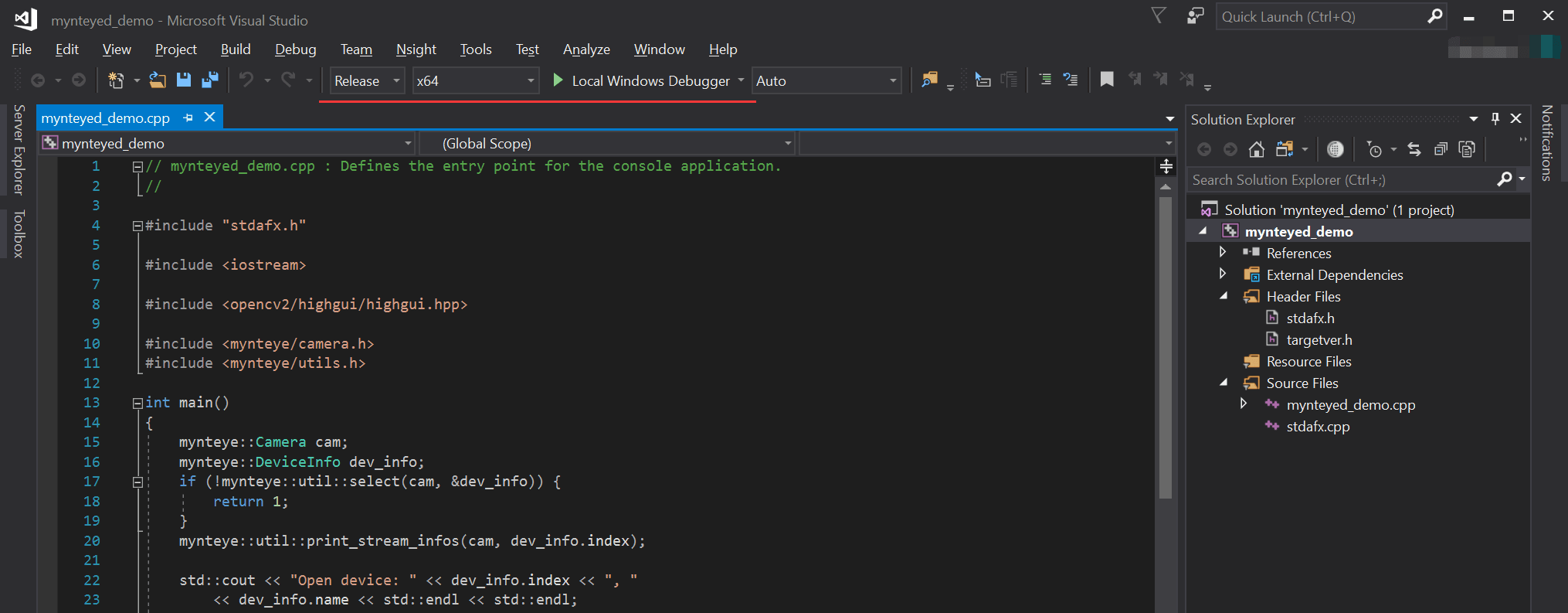Image resolution: width=1568 pixels, height=613 pixels.
Task: Expand mynteyed_demo.cpp in Solution Explorer
Action: click(1243, 404)
